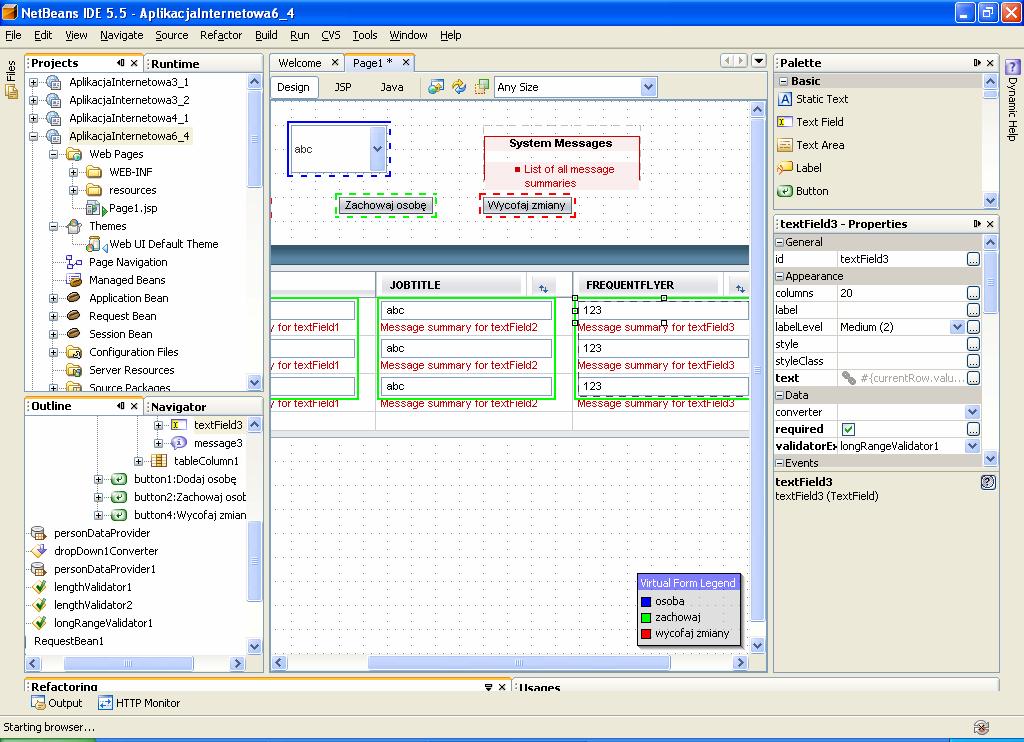The width and height of the screenshot is (1024, 742).
Task: Click the Zachowaj osobę button
Action: [x=385, y=205]
